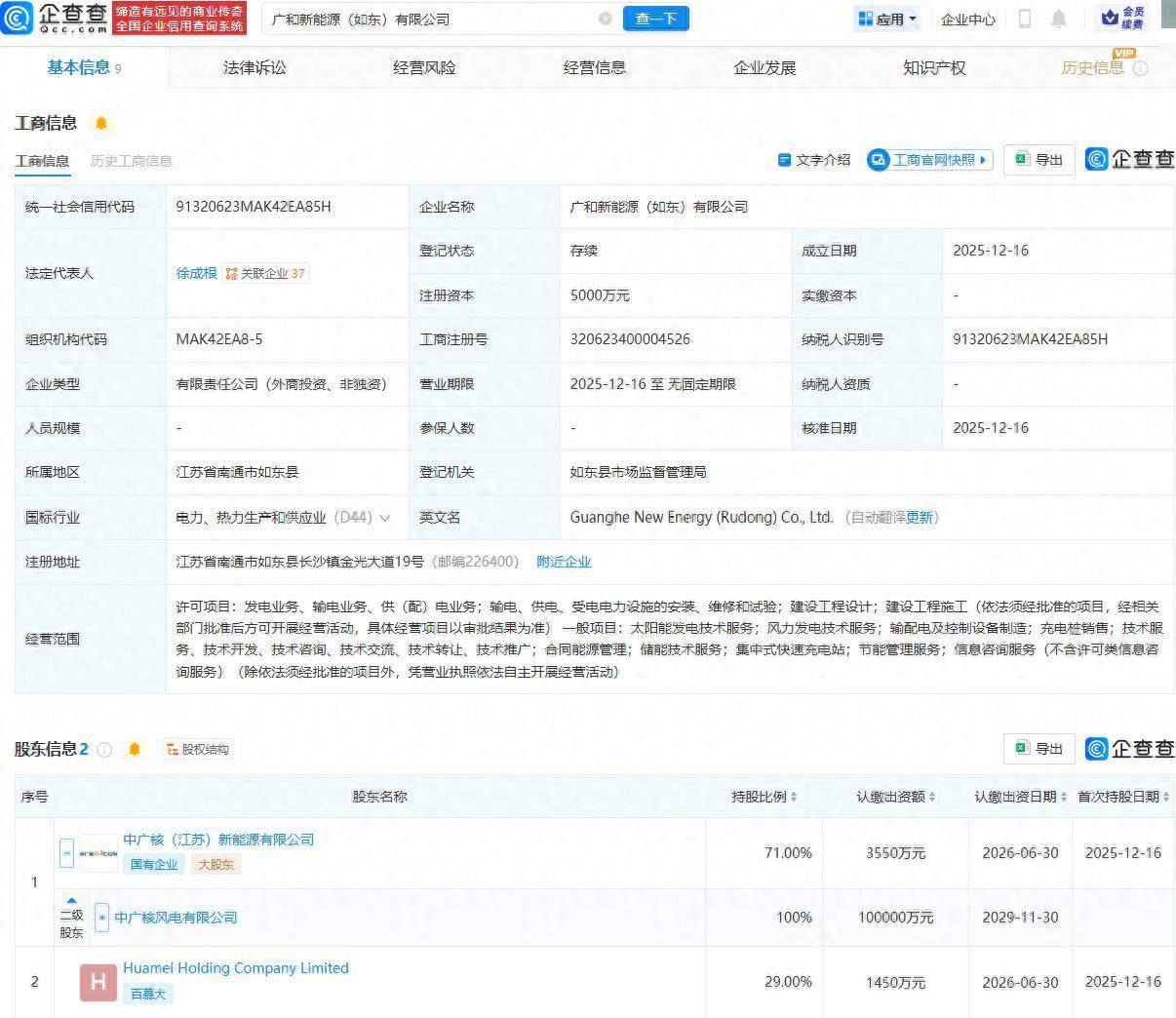Click the bell icon beside 股东信息 heading

click(x=135, y=749)
